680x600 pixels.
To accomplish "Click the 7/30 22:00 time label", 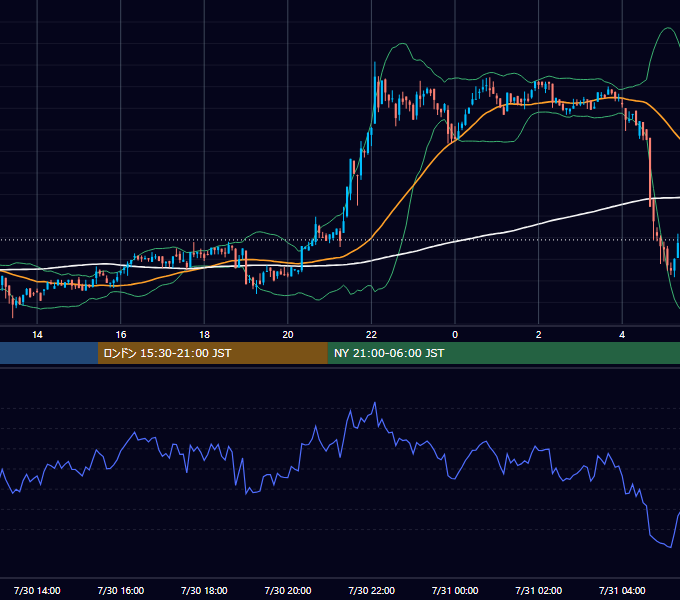I will click(x=372, y=590).
